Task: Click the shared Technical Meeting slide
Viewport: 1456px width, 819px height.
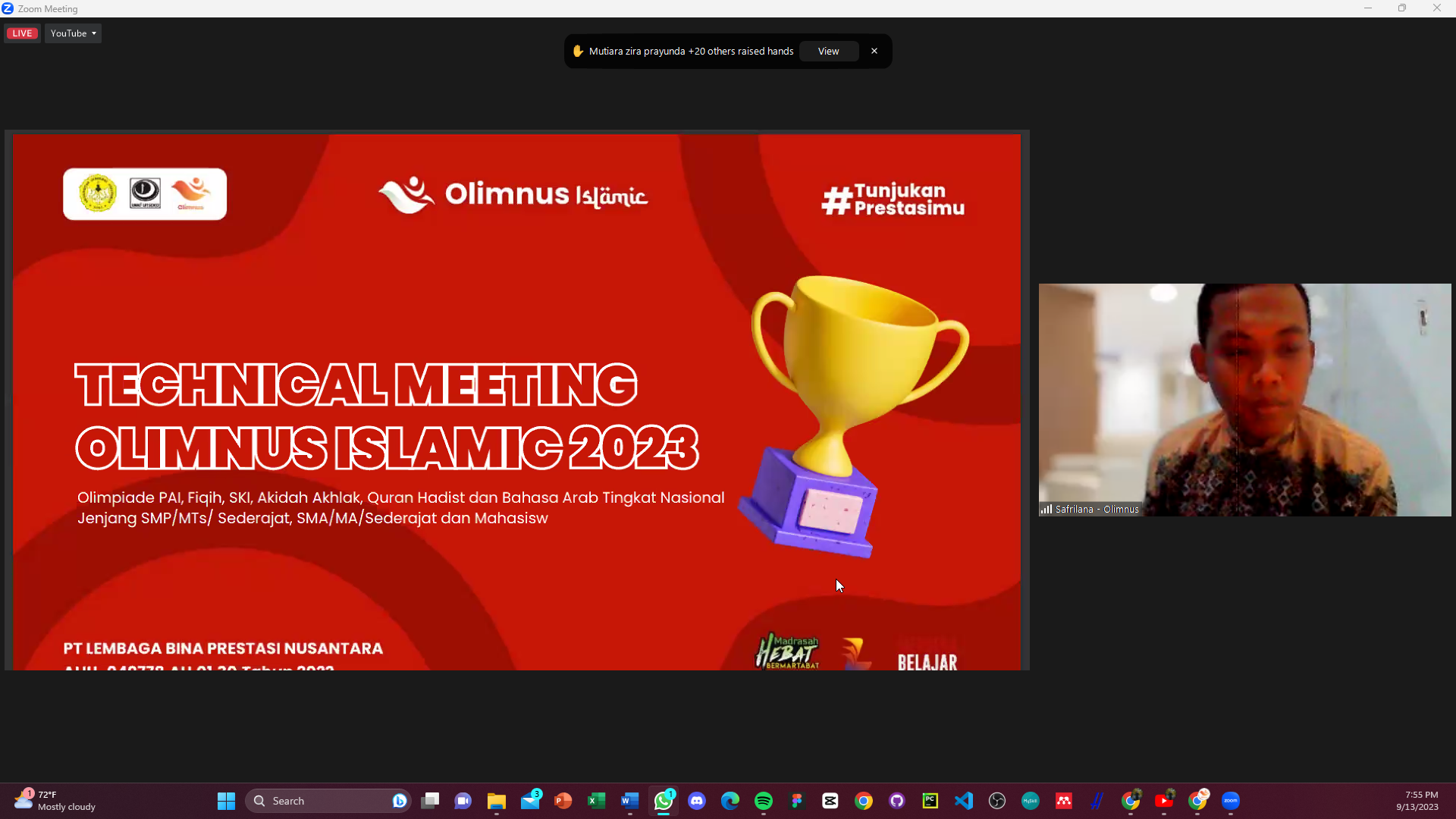Action: point(516,402)
